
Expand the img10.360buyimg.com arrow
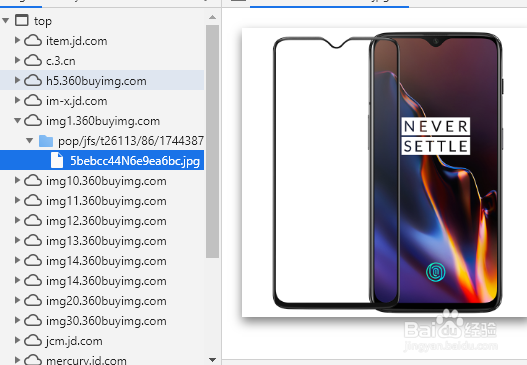(17, 180)
